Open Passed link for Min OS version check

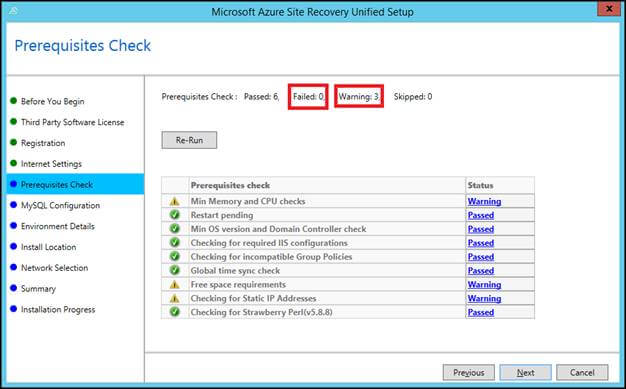[x=481, y=229]
